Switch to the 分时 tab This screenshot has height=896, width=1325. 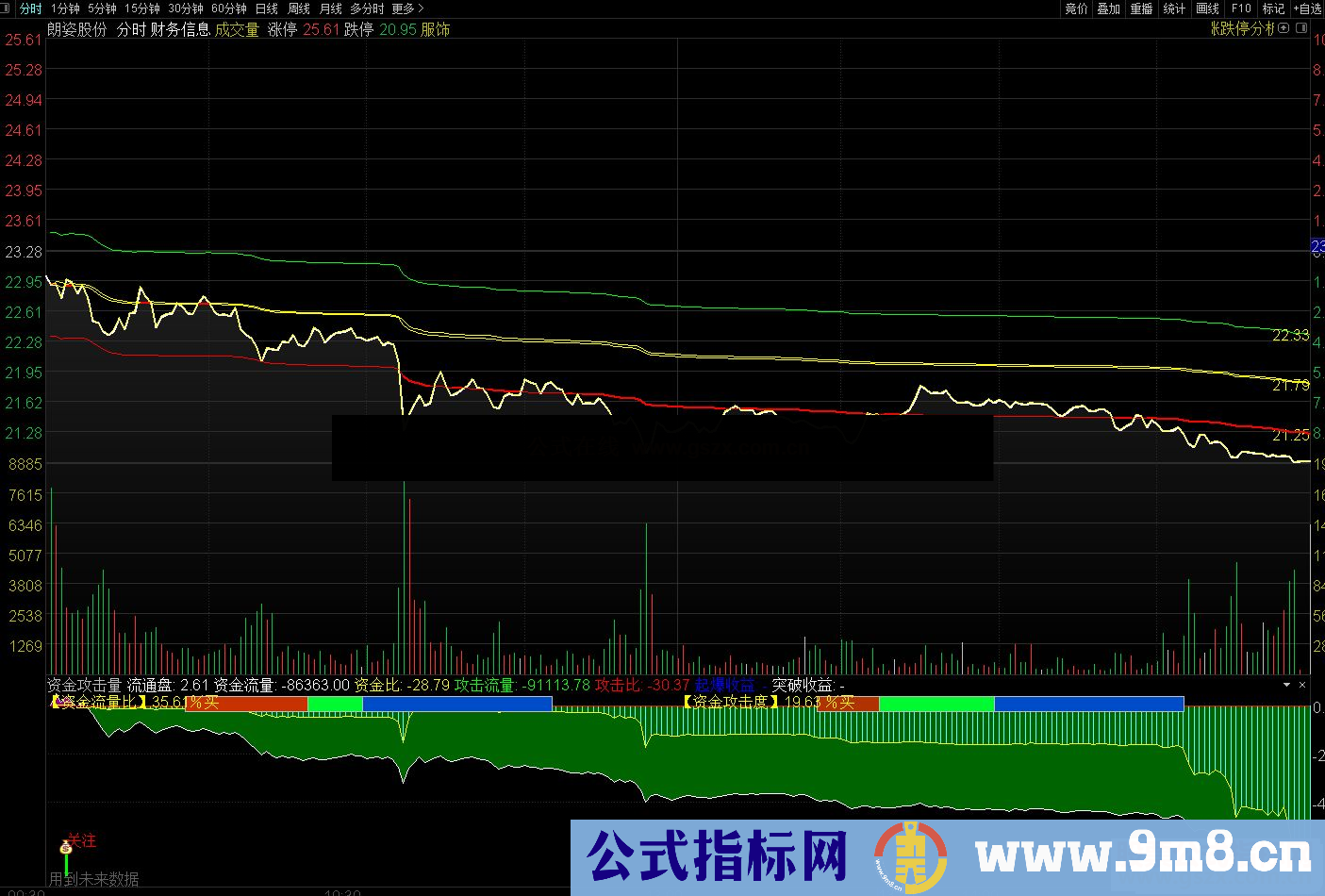tap(30, 8)
